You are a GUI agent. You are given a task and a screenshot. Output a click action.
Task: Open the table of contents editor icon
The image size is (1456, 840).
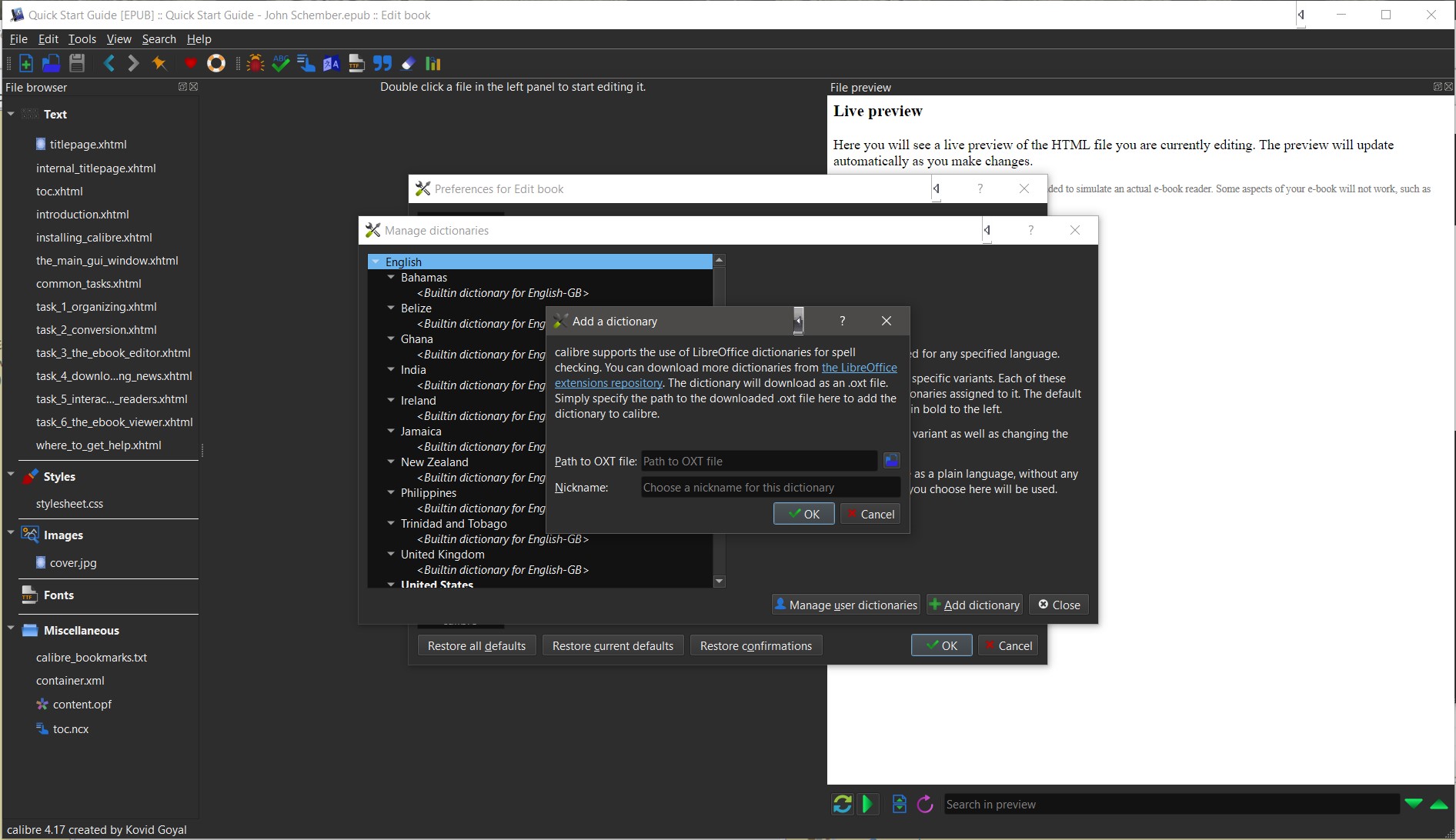[x=306, y=64]
